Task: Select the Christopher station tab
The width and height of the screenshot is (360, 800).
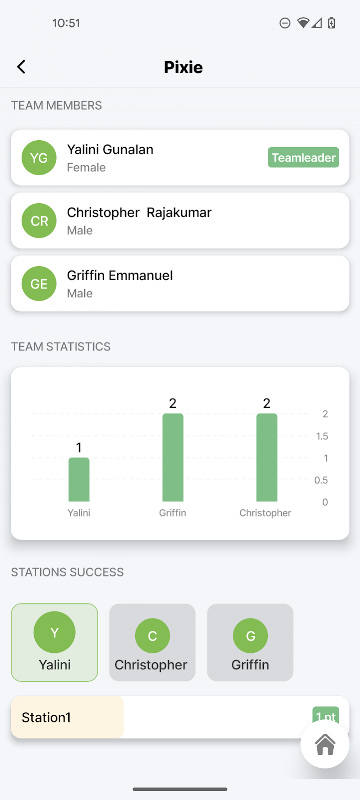Action: (x=152, y=642)
